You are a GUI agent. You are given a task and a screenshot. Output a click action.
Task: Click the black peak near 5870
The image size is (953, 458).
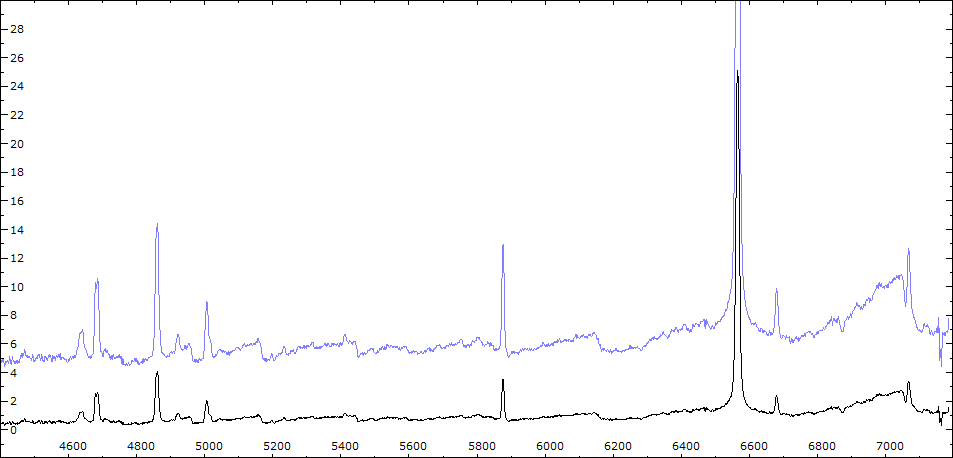503,380
